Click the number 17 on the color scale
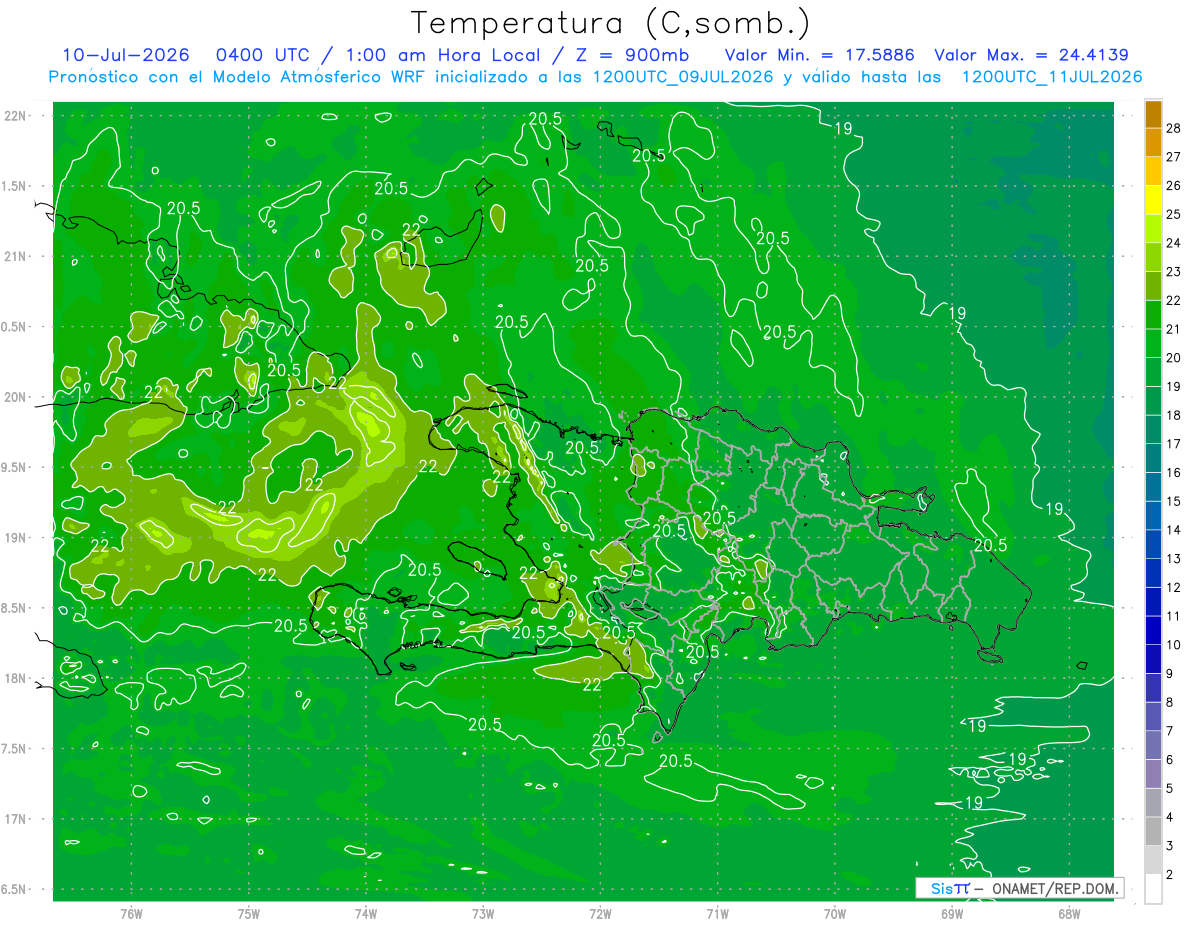The width and height of the screenshot is (1200, 927). (x=1174, y=444)
